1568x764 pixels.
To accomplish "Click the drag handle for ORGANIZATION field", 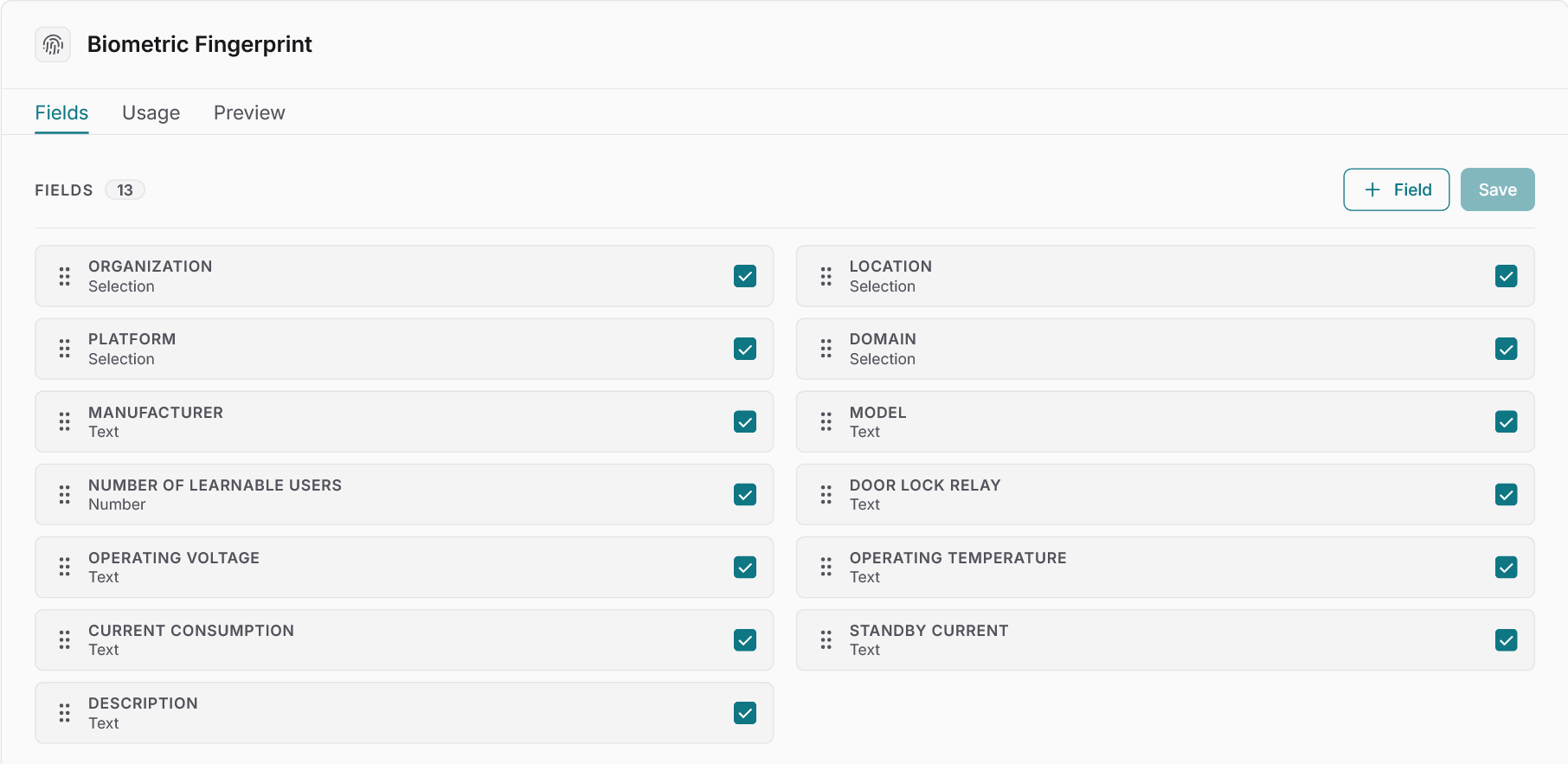I will [x=65, y=276].
